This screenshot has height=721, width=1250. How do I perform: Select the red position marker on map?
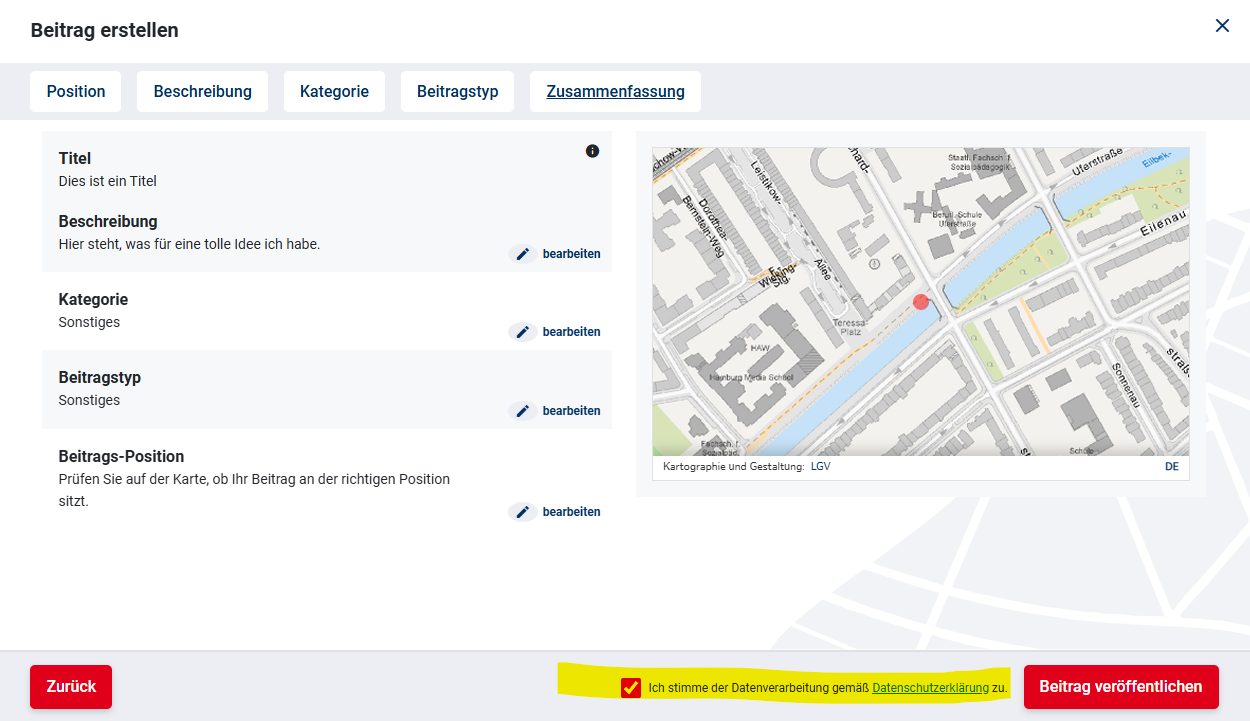921,302
